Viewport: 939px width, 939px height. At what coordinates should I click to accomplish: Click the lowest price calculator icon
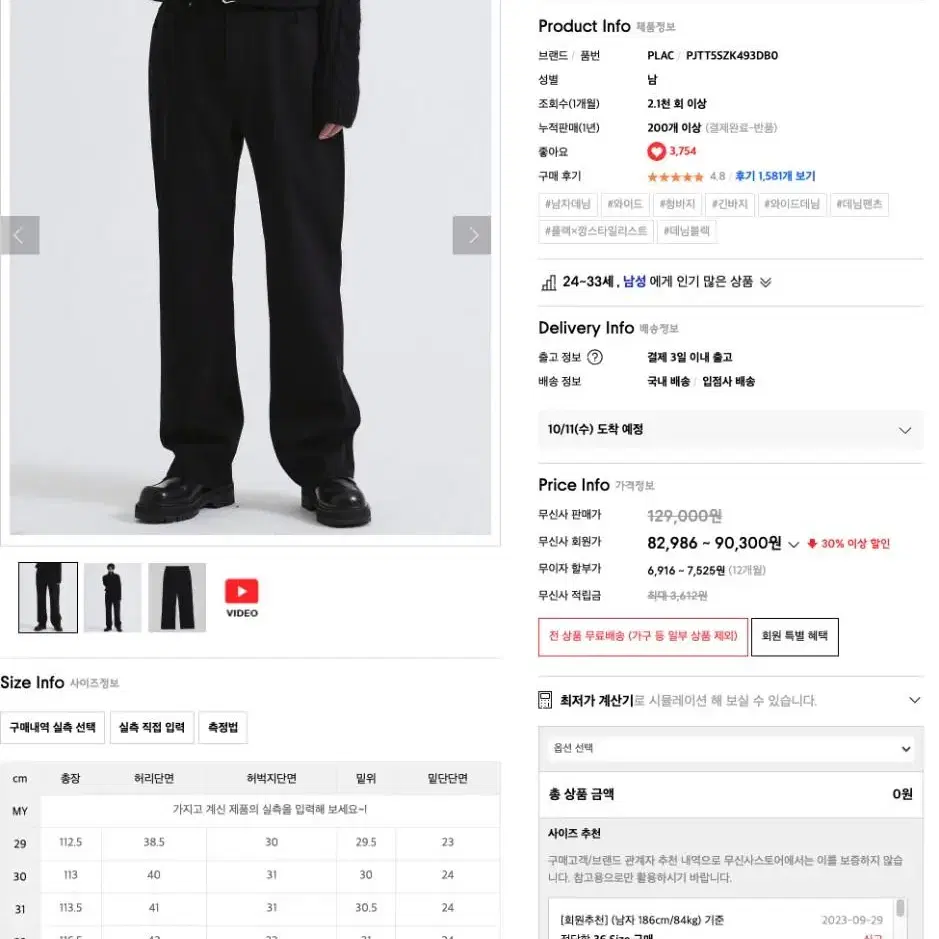[545, 700]
